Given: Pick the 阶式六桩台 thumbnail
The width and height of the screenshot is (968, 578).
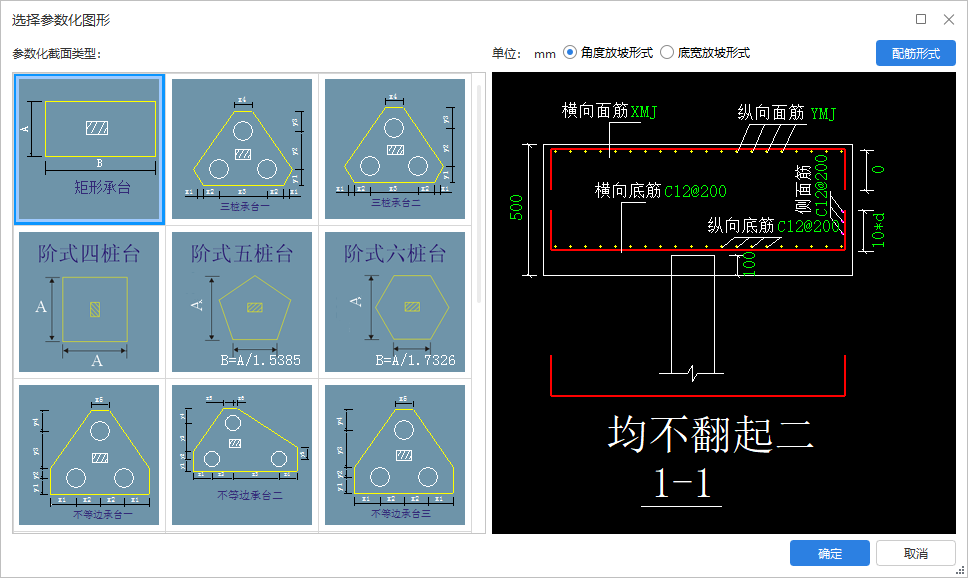Looking at the screenshot, I should click(395, 302).
